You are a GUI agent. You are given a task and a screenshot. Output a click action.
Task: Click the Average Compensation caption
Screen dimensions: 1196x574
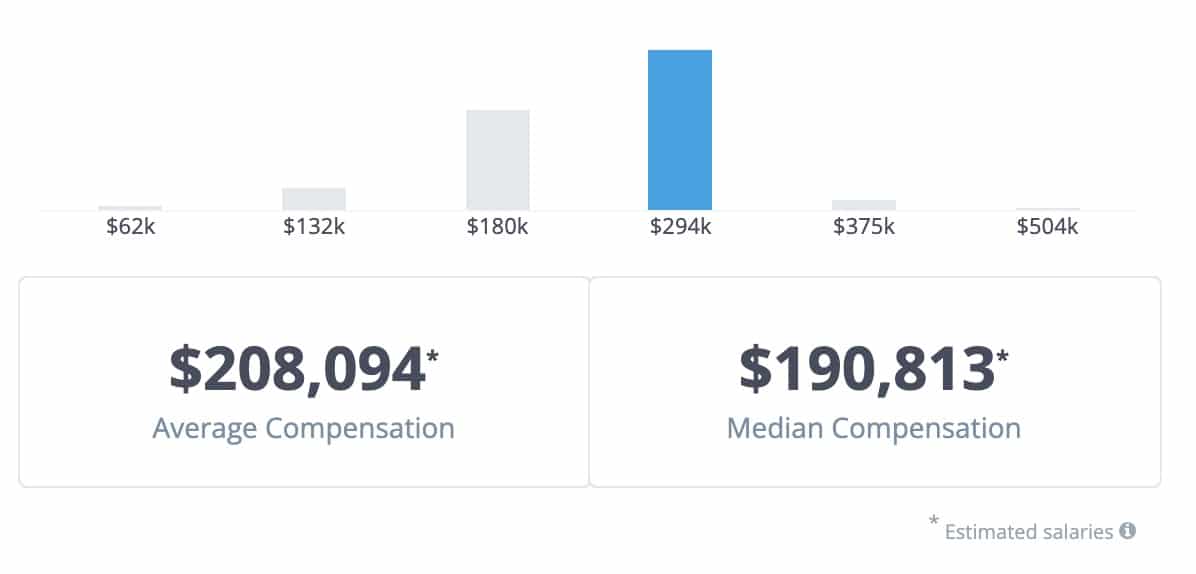point(303,429)
